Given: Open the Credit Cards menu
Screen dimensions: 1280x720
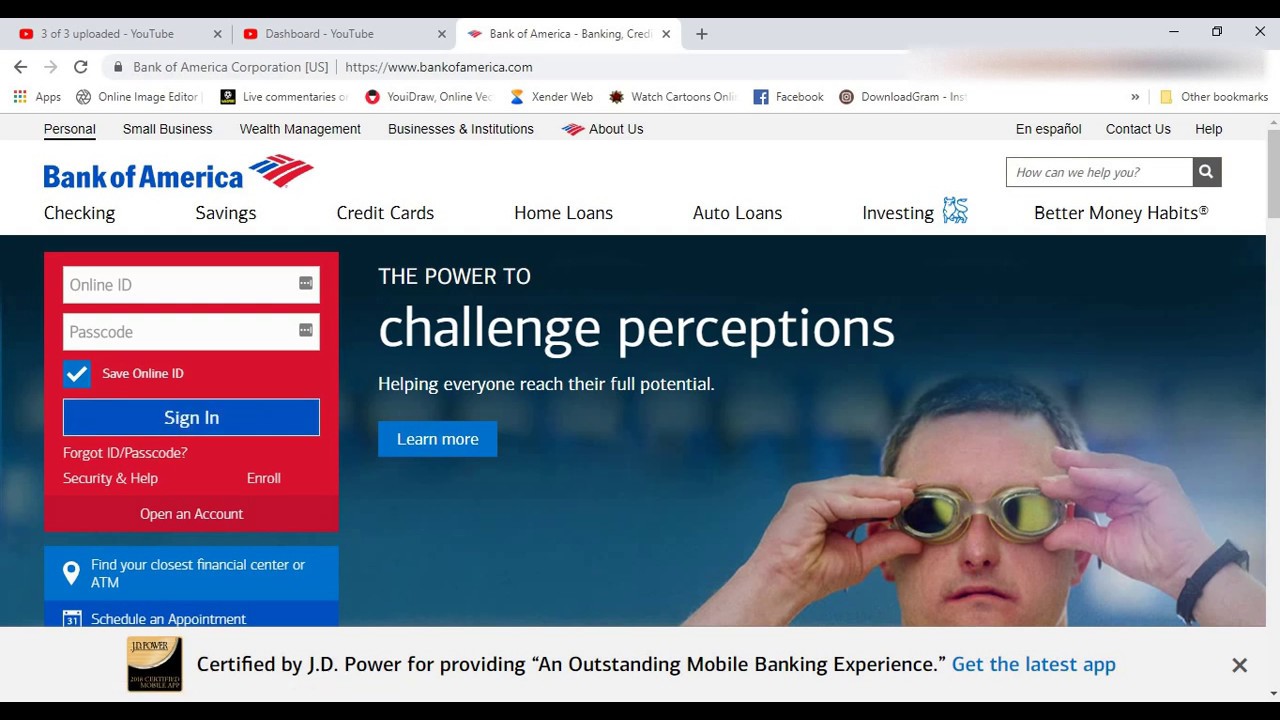Looking at the screenshot, I should click(385, 213).
